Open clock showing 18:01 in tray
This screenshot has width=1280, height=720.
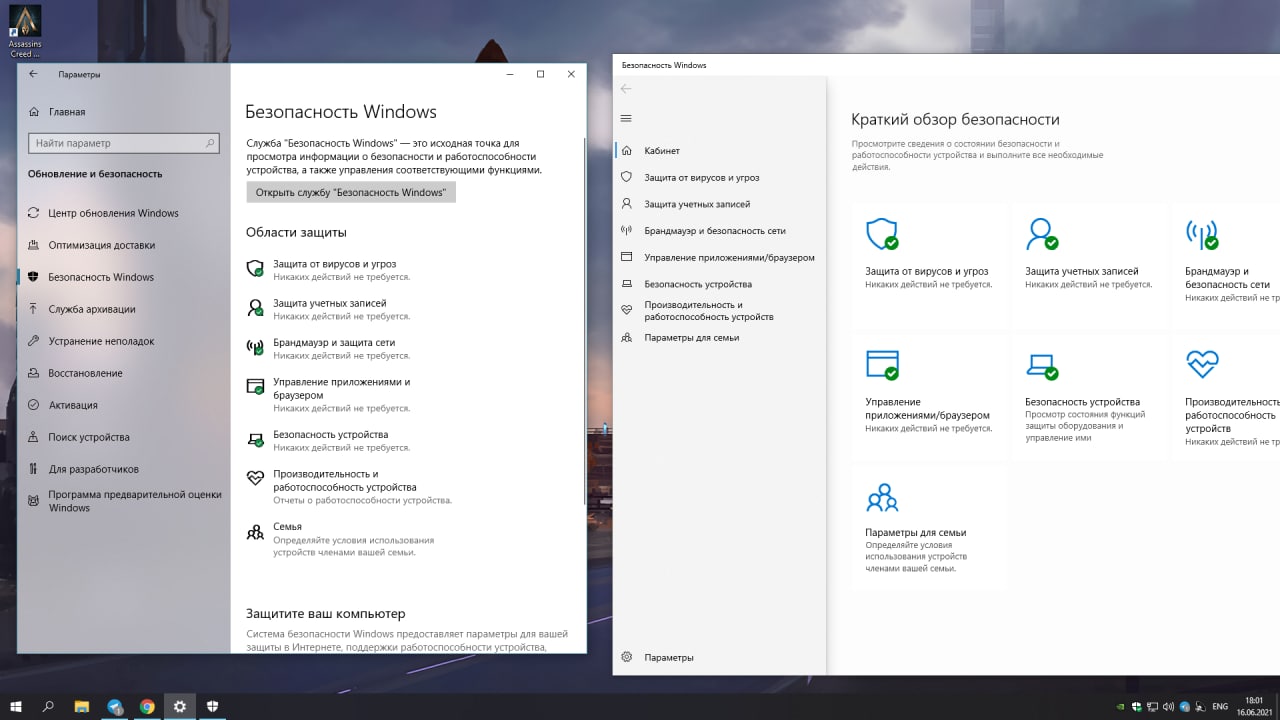pyautogui.click(x=1253, y=706)
